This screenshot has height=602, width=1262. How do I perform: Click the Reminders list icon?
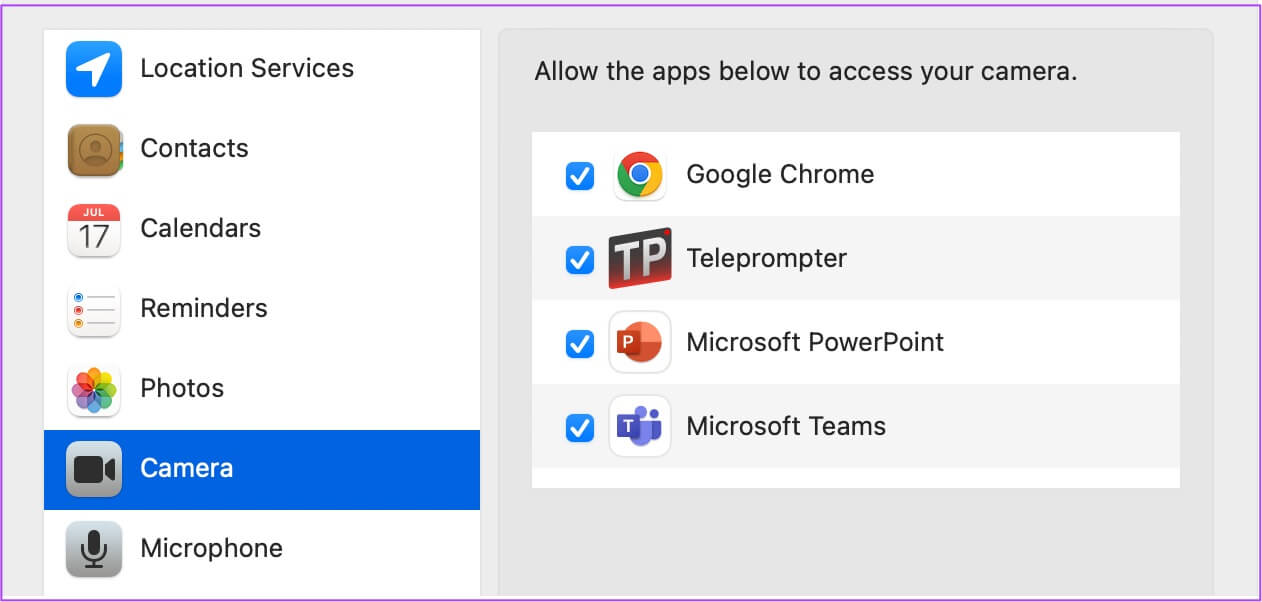(x=94, y=309)
